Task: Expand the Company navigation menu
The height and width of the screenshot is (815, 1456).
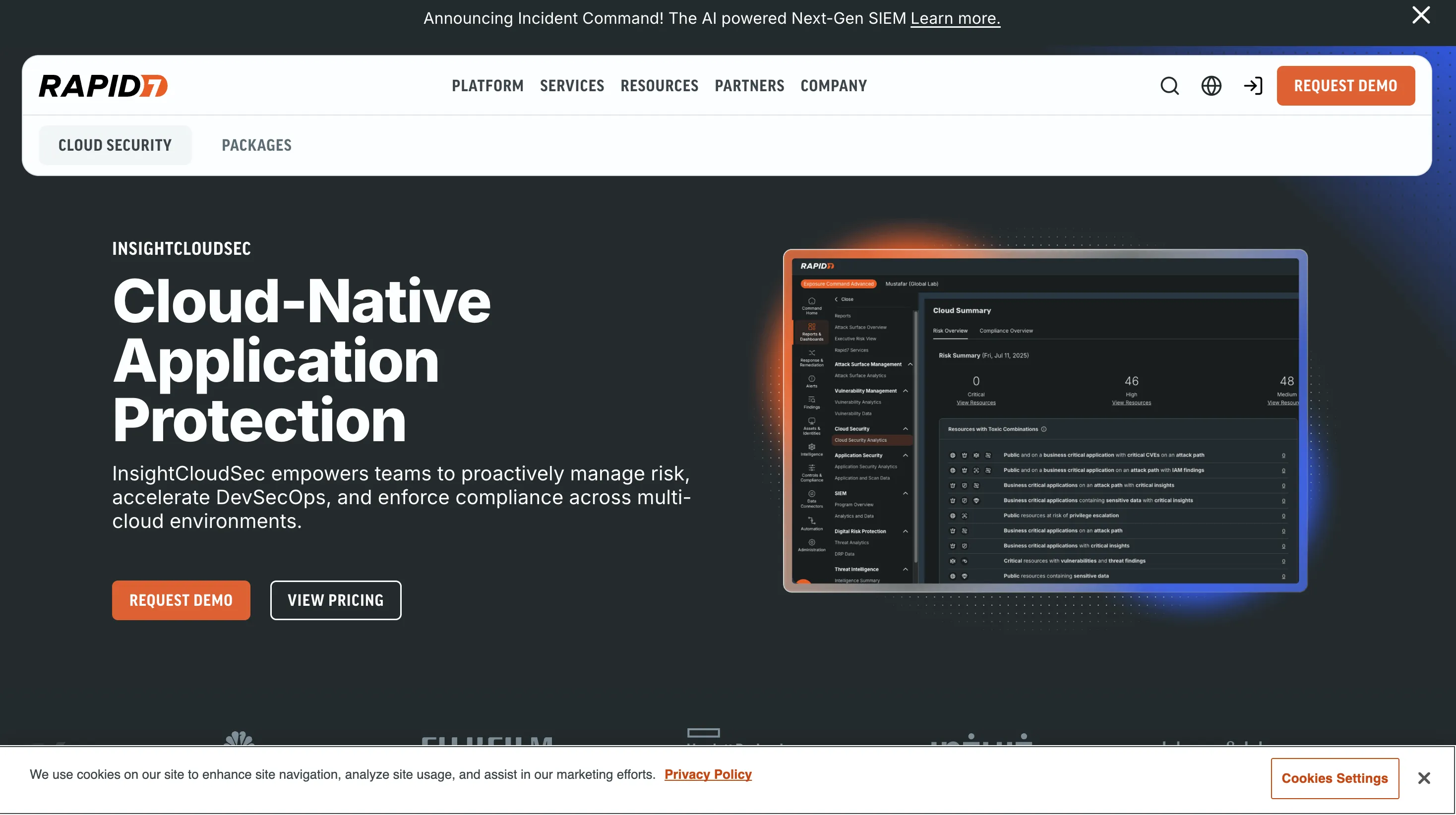Action: (x=833, y=86)
